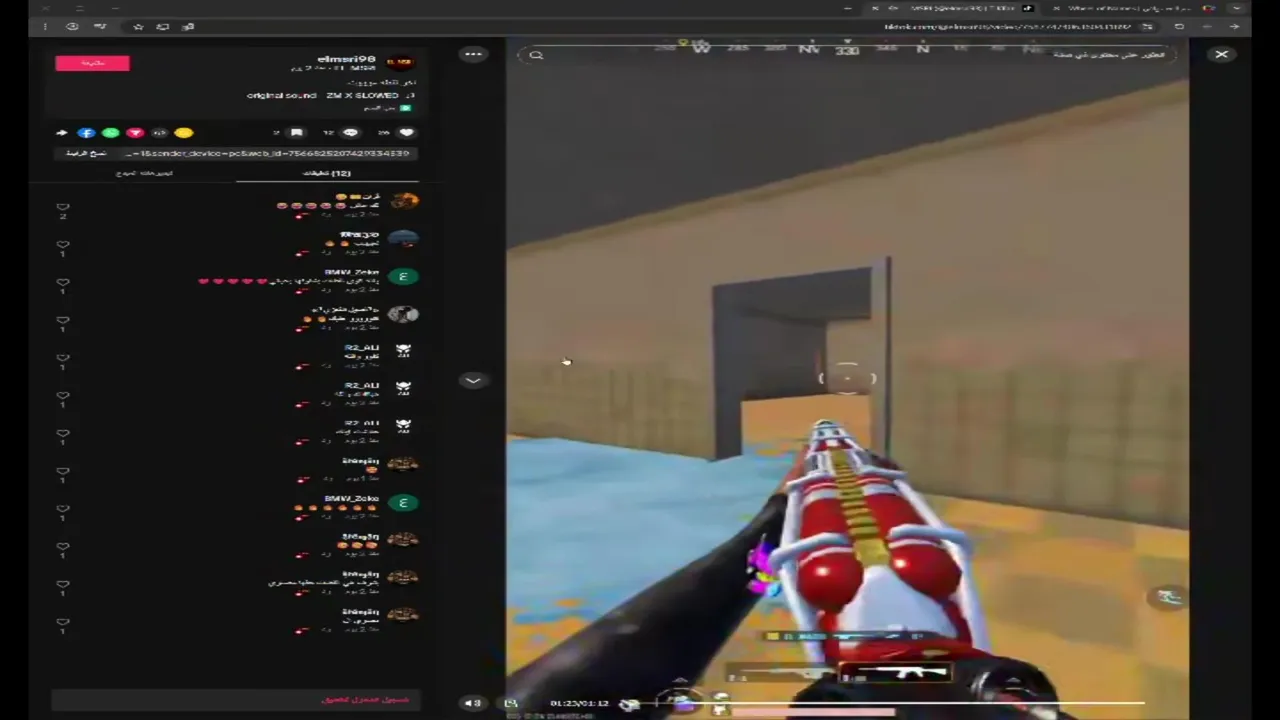Focus the search field above the video

(845, 55)
